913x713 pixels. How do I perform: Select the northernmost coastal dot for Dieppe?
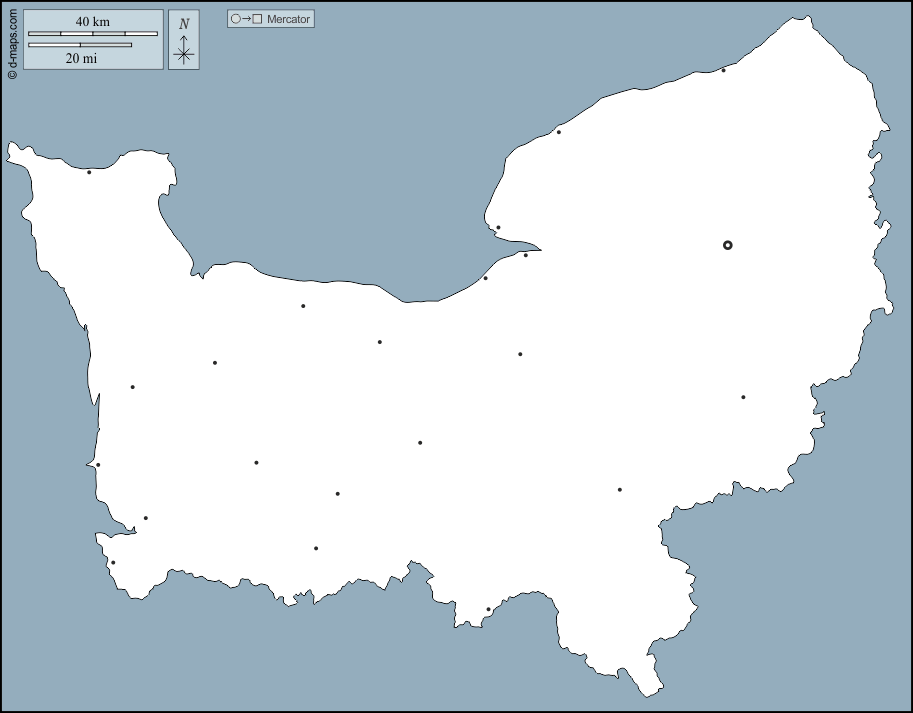724,70
